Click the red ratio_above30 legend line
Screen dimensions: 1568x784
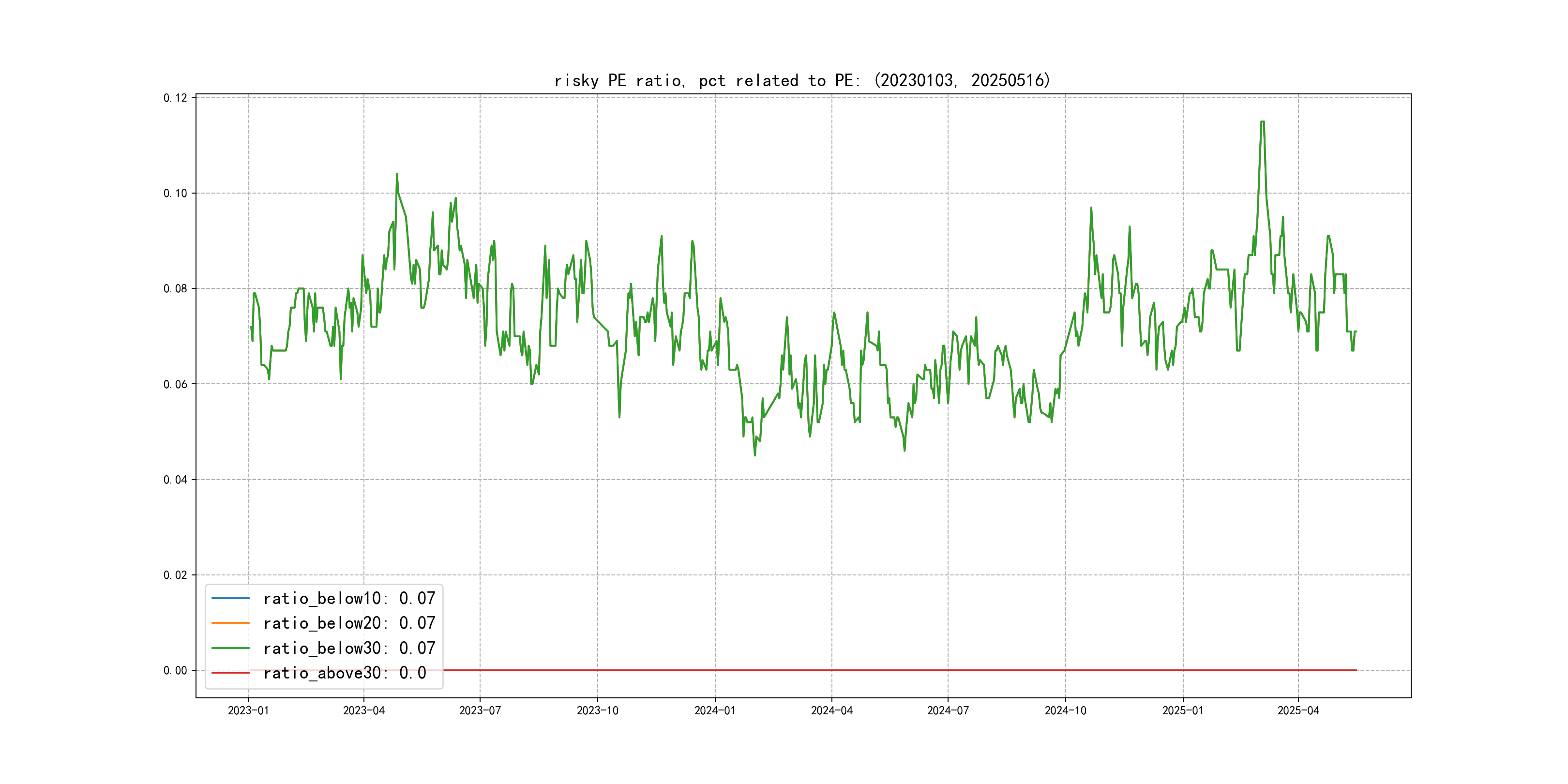pos(230,673)
